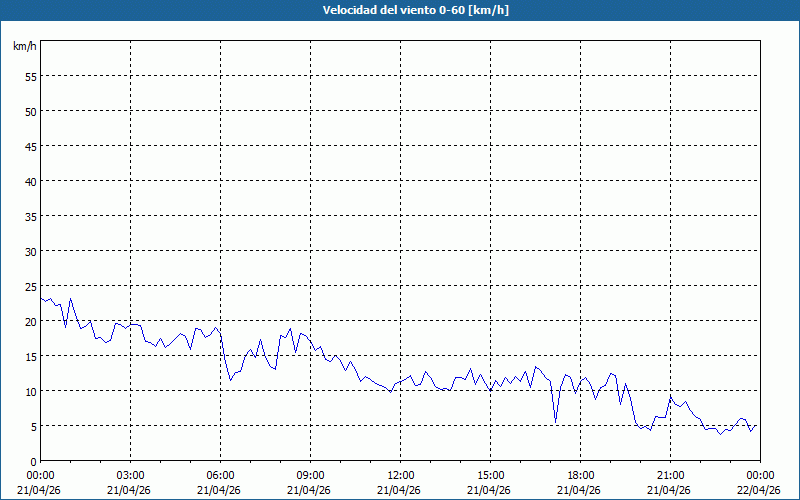
Task: Select the 06:00 time label on the x-axis
Action: point(220,475)
